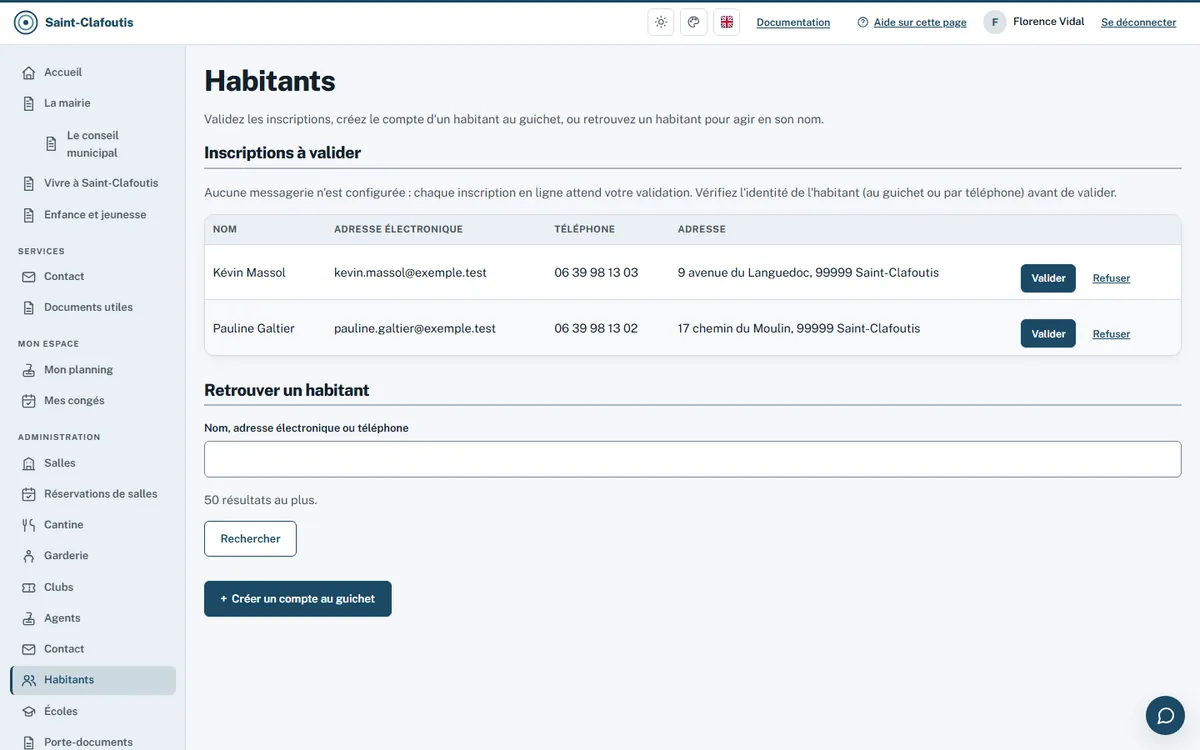Click the Écoles graduation cap icon

click(x=29, y=712)
